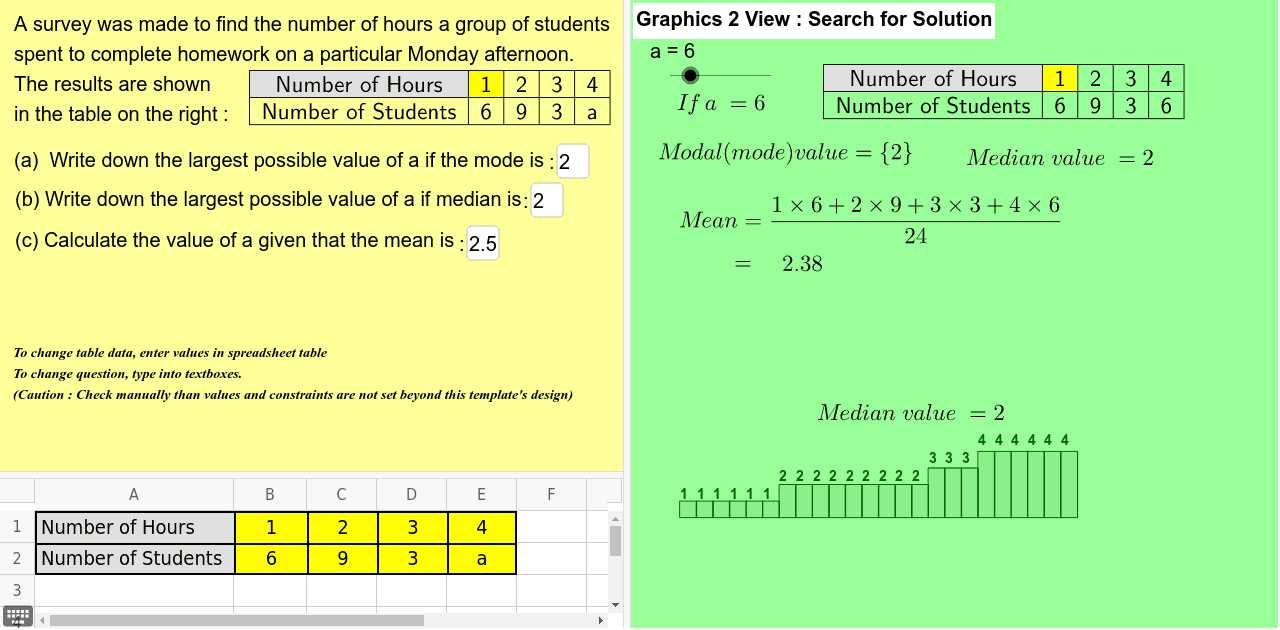Select spreadsheet column E header

[x=481, y=494]
